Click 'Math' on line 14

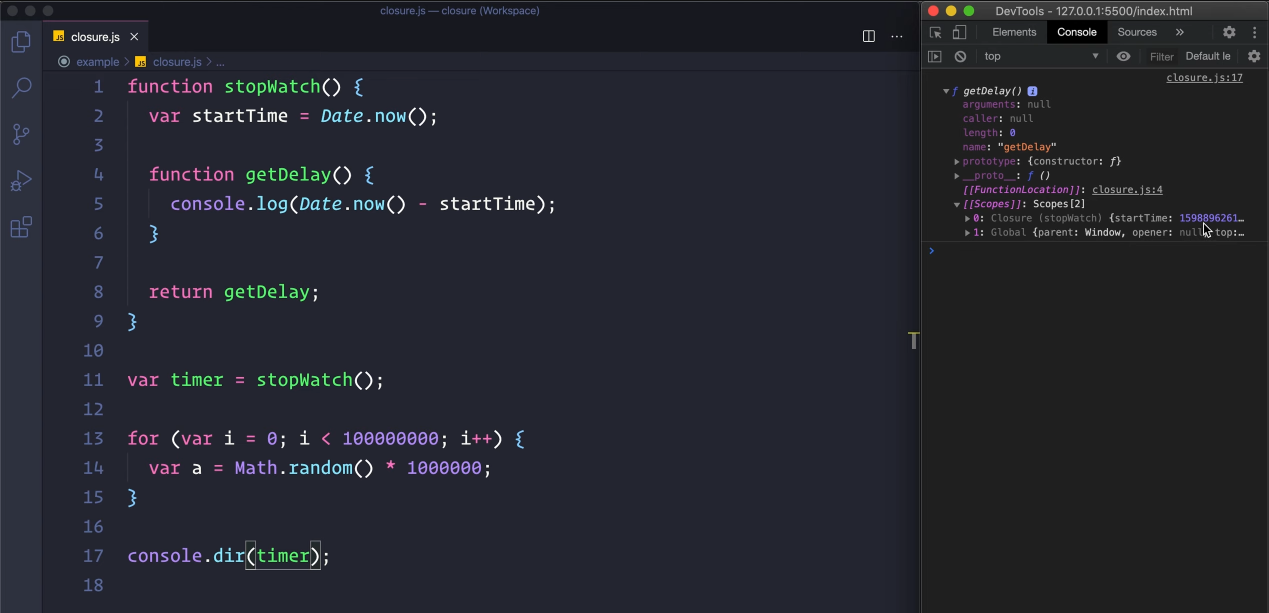[x=256, y=468]
